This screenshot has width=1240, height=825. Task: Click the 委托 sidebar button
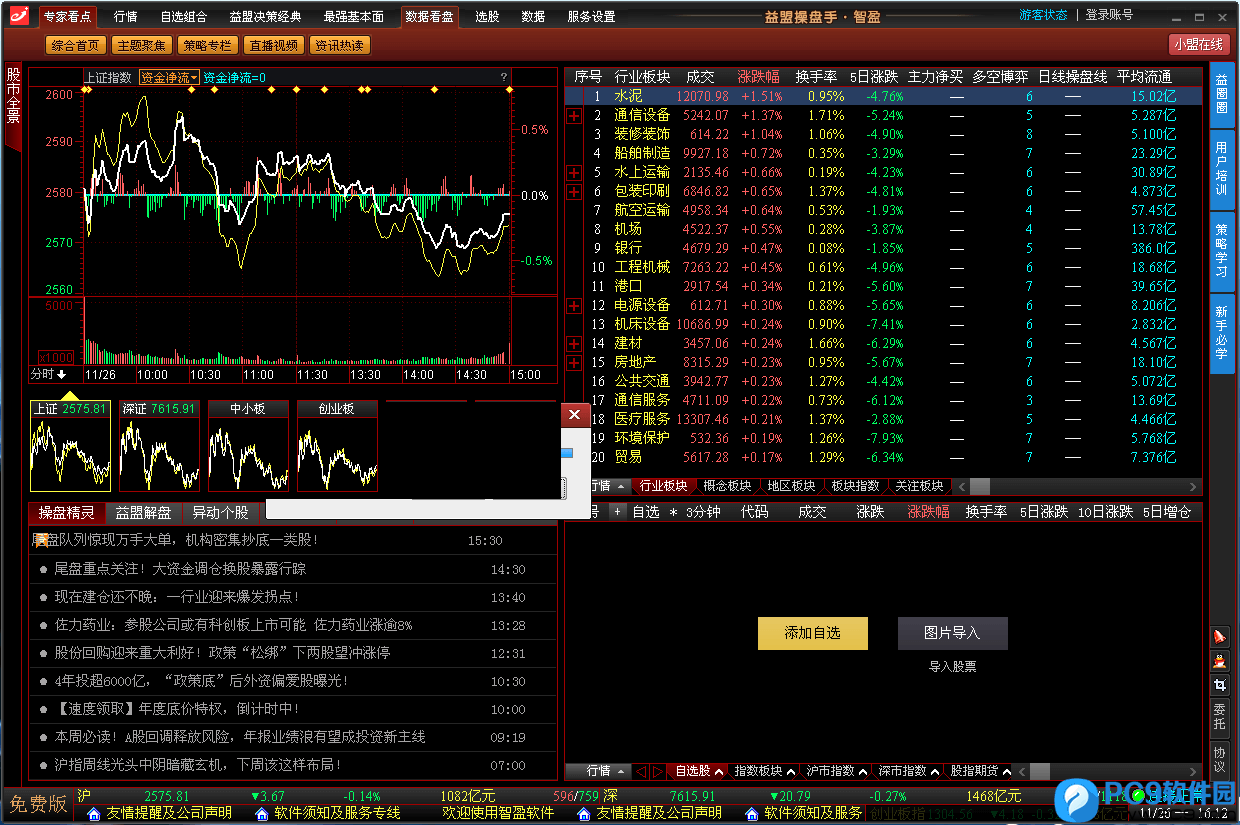(x=1219, y=718)
